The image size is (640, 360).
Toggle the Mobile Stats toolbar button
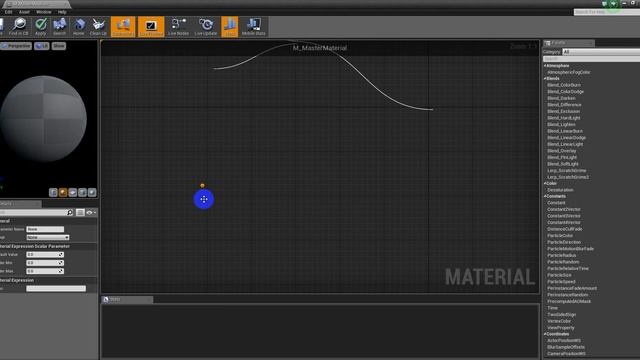click(x=253, y=27)
